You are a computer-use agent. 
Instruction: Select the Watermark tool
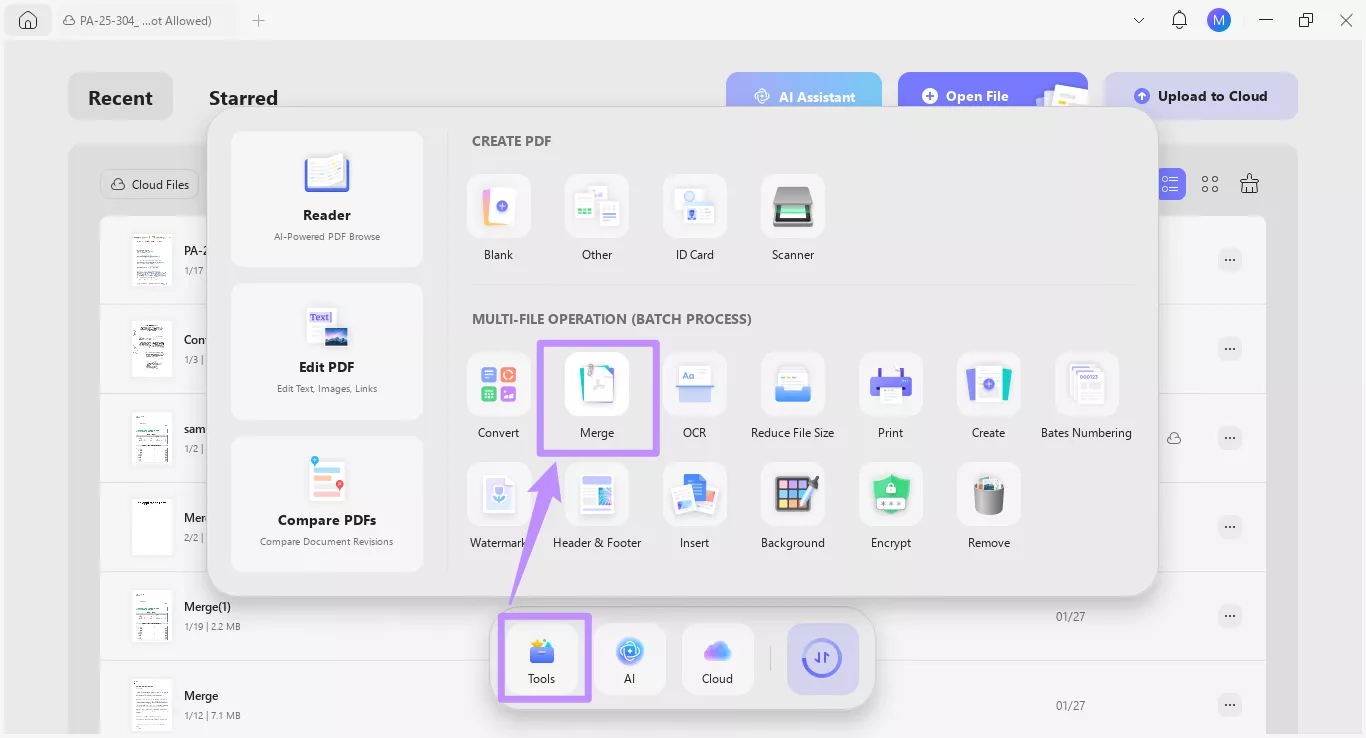[x=498, y=505]
